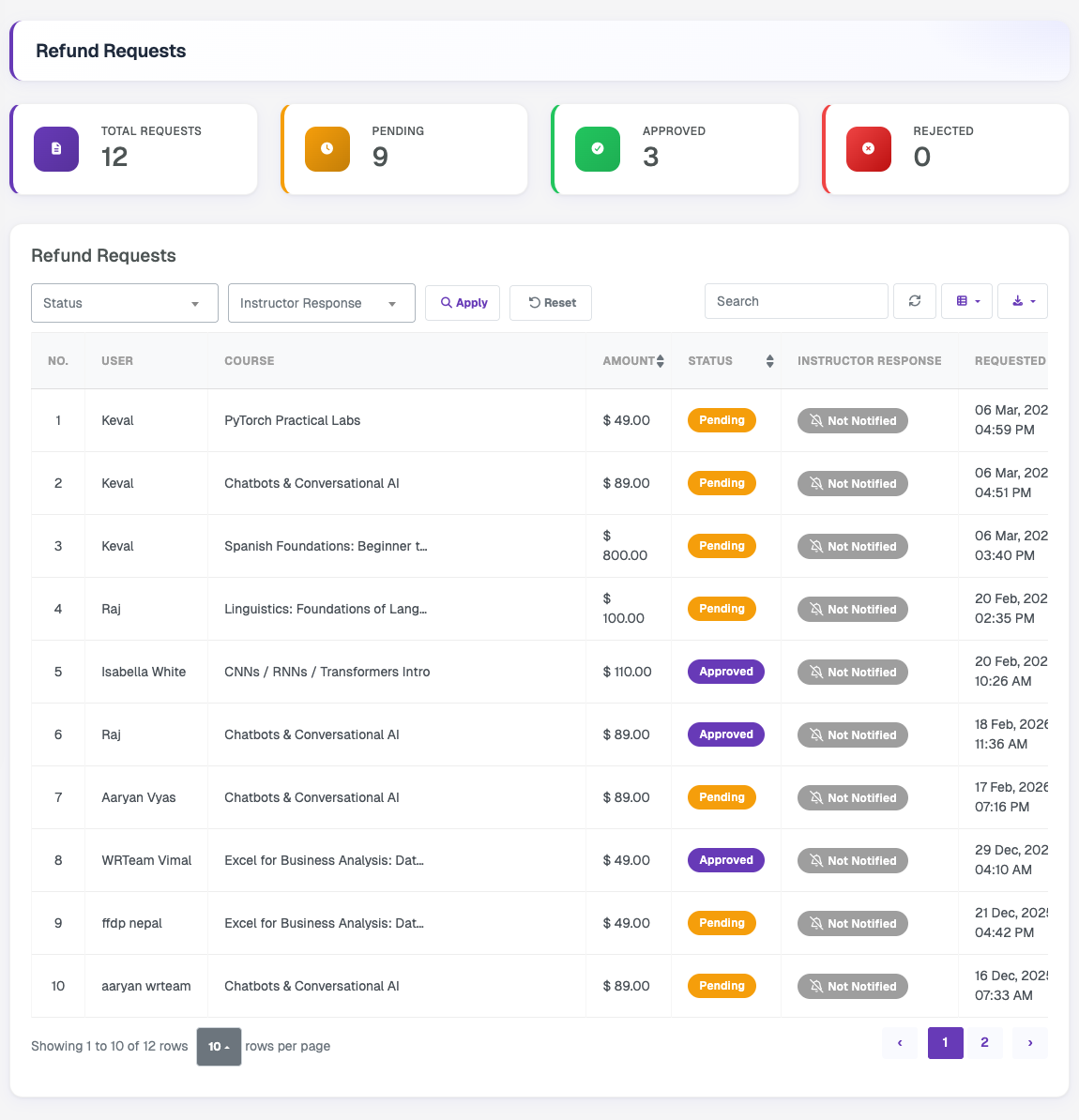Open the export download menu
This screenshot has width=1079, height=1120.
point(1023,301)
